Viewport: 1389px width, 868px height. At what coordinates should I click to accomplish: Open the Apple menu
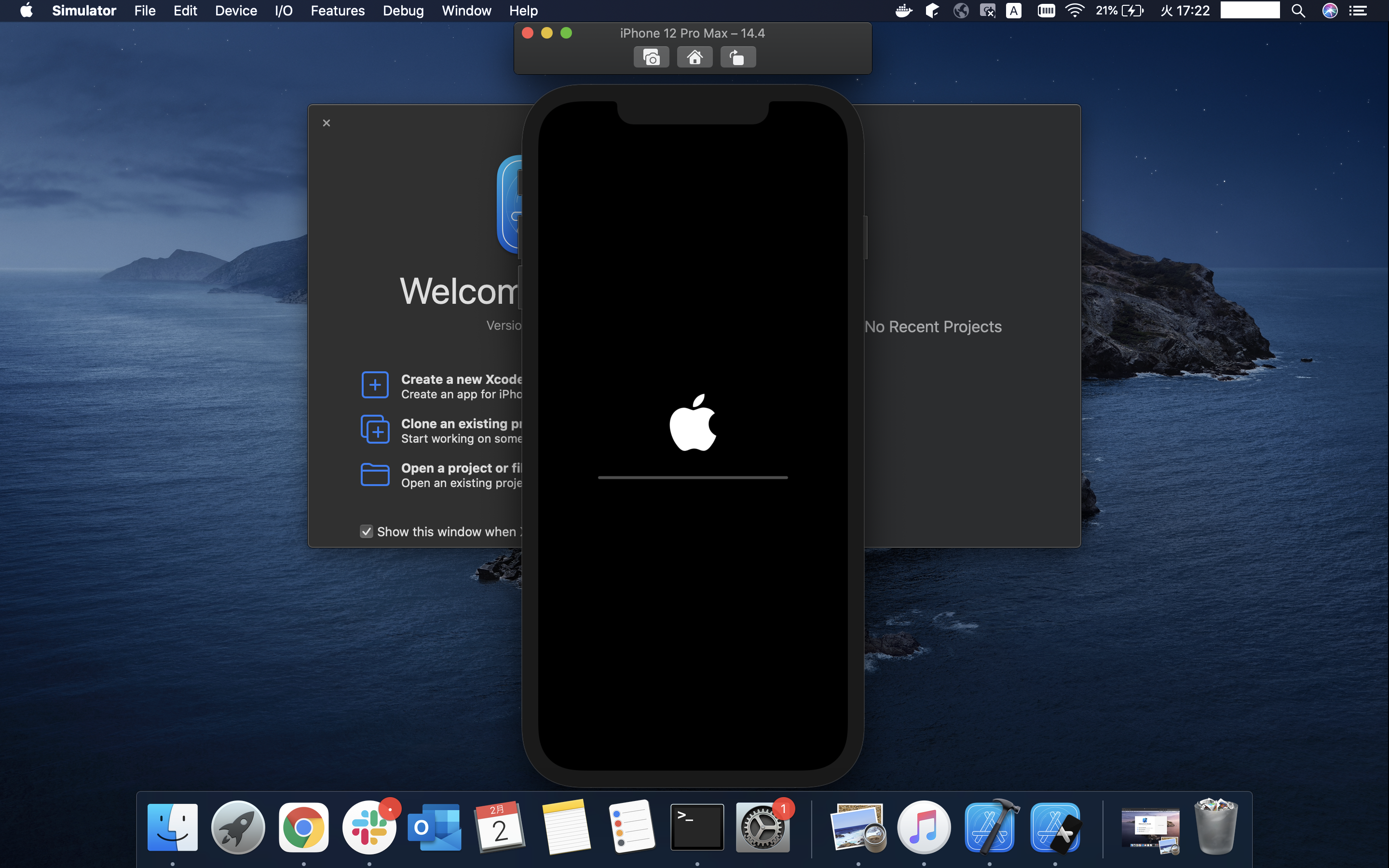click(27, 10)
